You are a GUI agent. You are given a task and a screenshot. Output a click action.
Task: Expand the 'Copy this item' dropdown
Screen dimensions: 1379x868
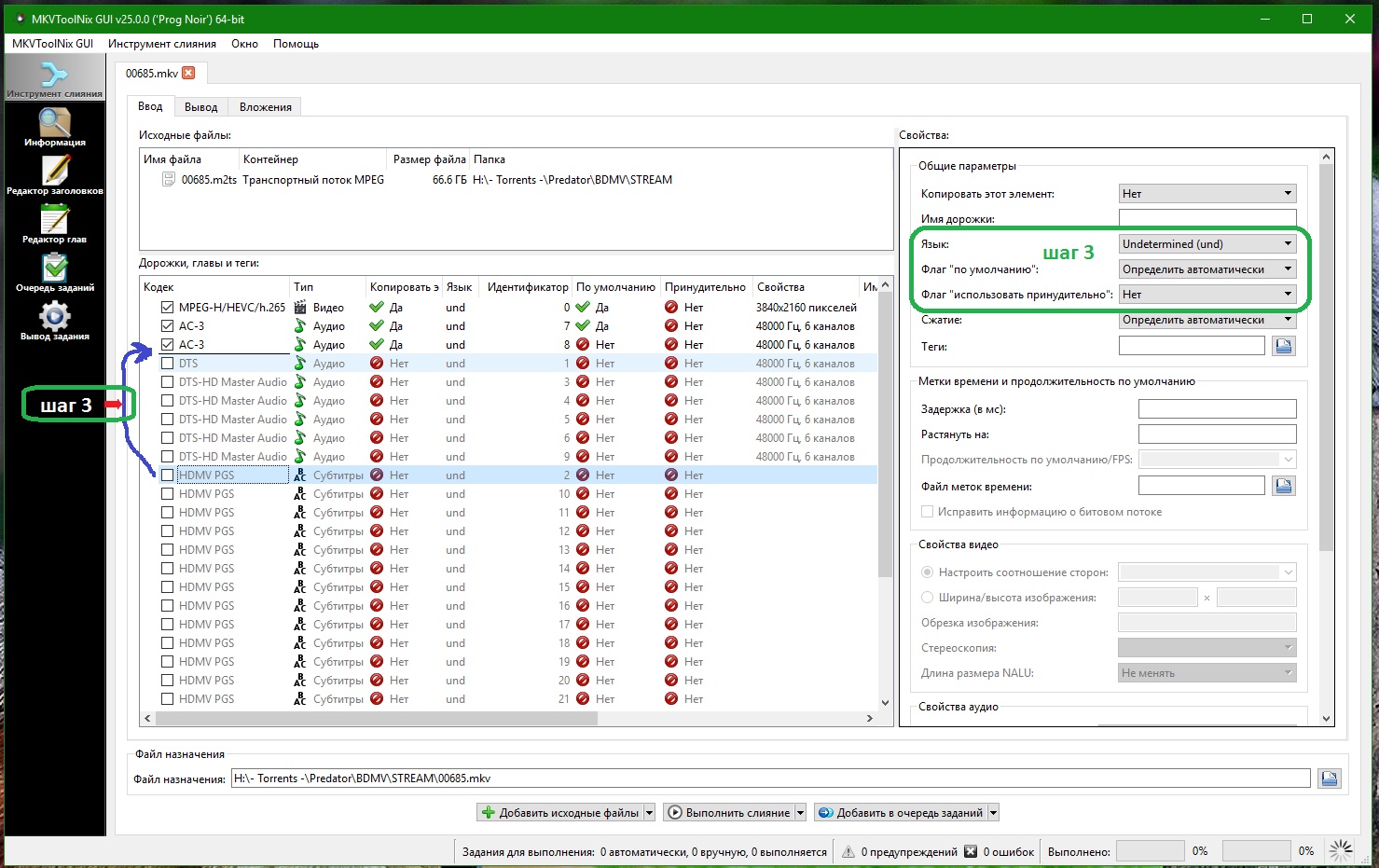1207,194
